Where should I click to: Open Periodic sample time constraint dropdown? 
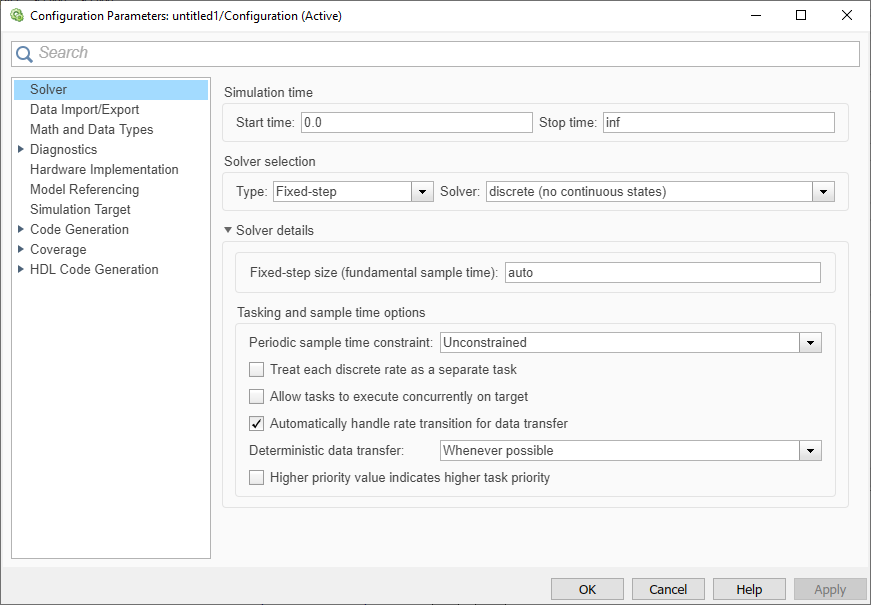(x=811, y=343)
